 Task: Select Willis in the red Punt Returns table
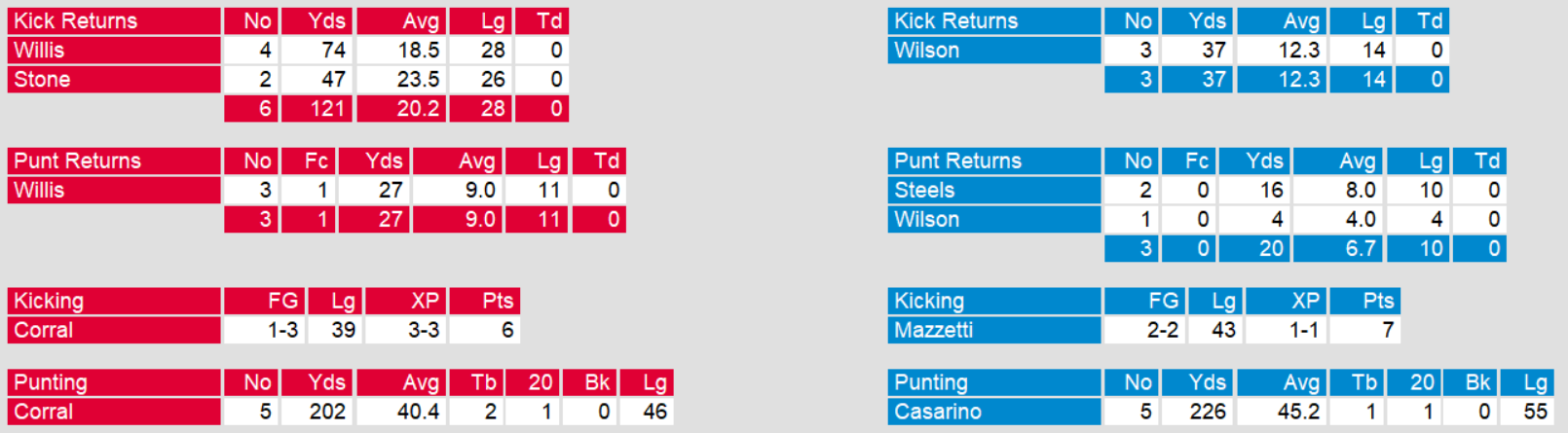pos(114,191)
